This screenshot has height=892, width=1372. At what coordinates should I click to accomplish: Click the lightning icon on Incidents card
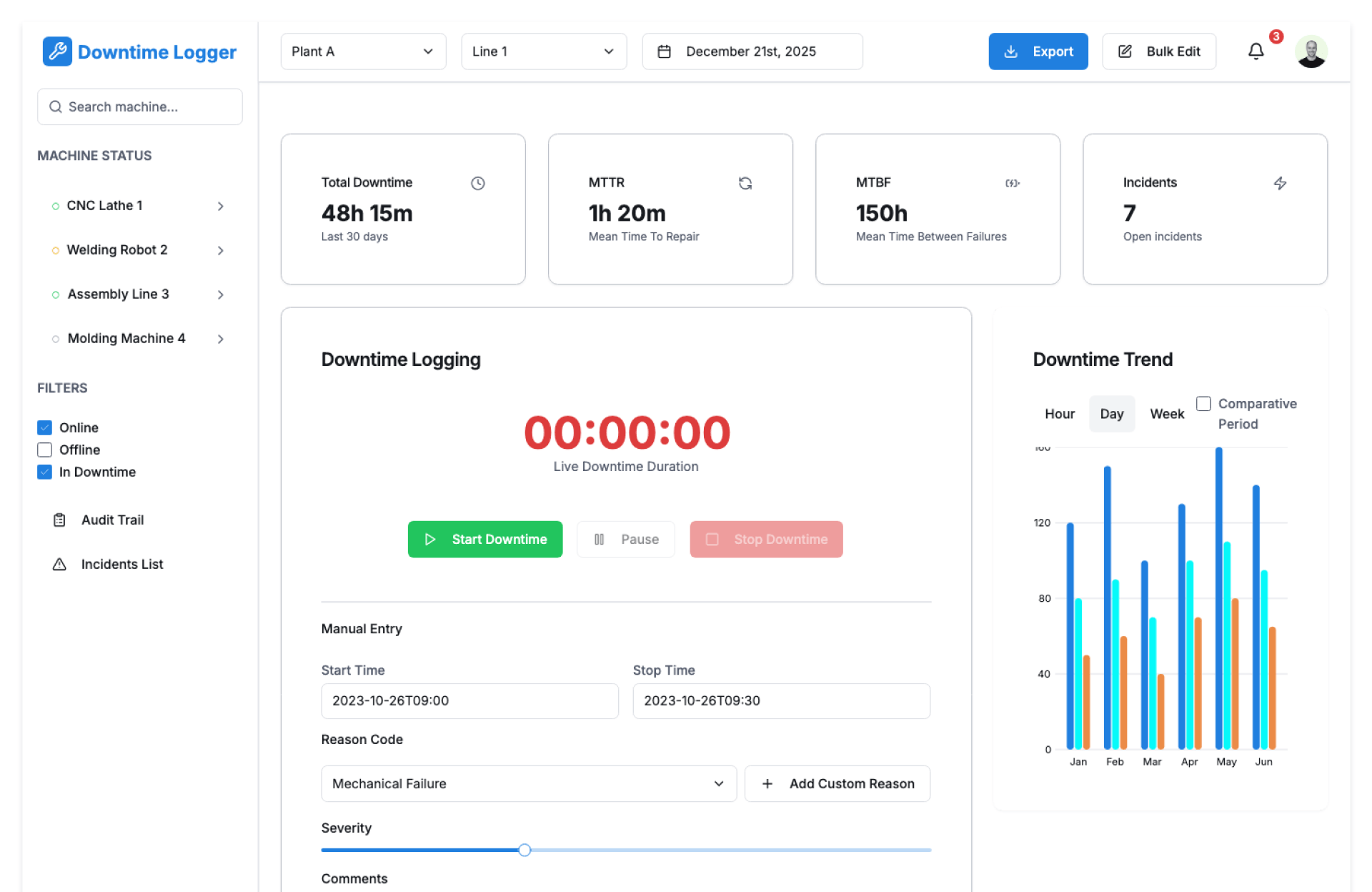[x=1280, y=183]
